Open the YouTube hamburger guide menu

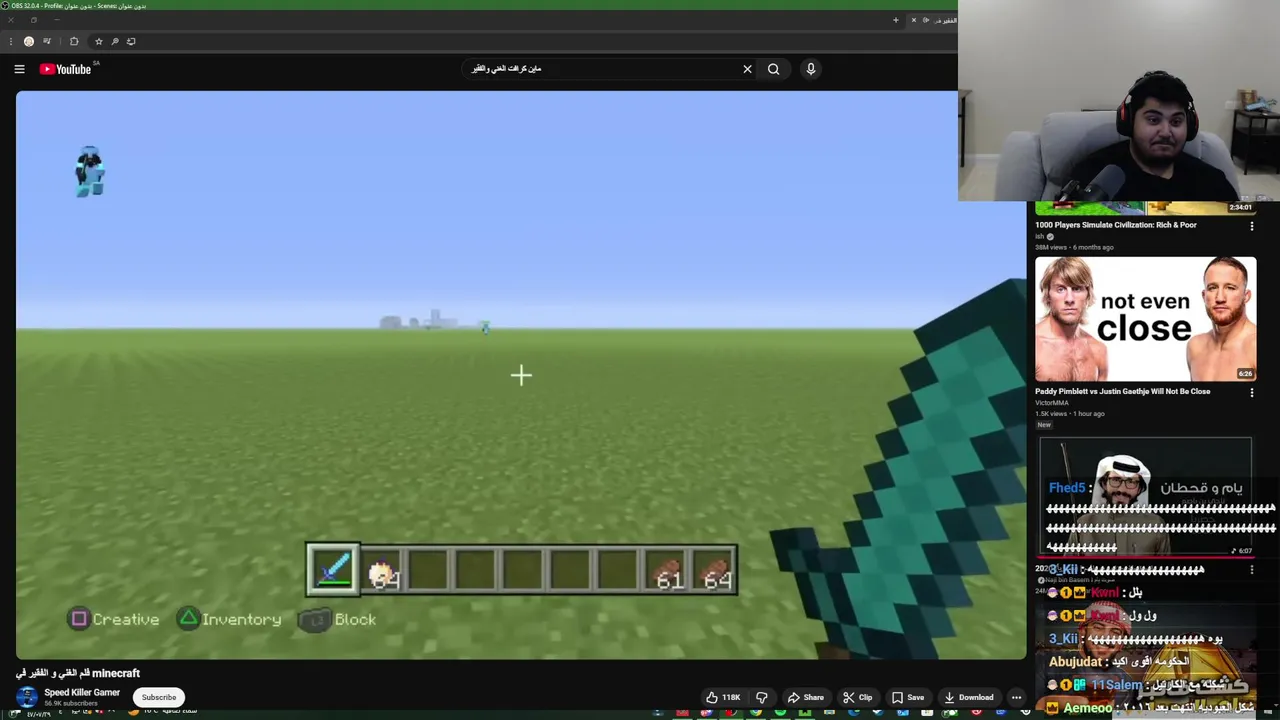click(x=19, y=69)
